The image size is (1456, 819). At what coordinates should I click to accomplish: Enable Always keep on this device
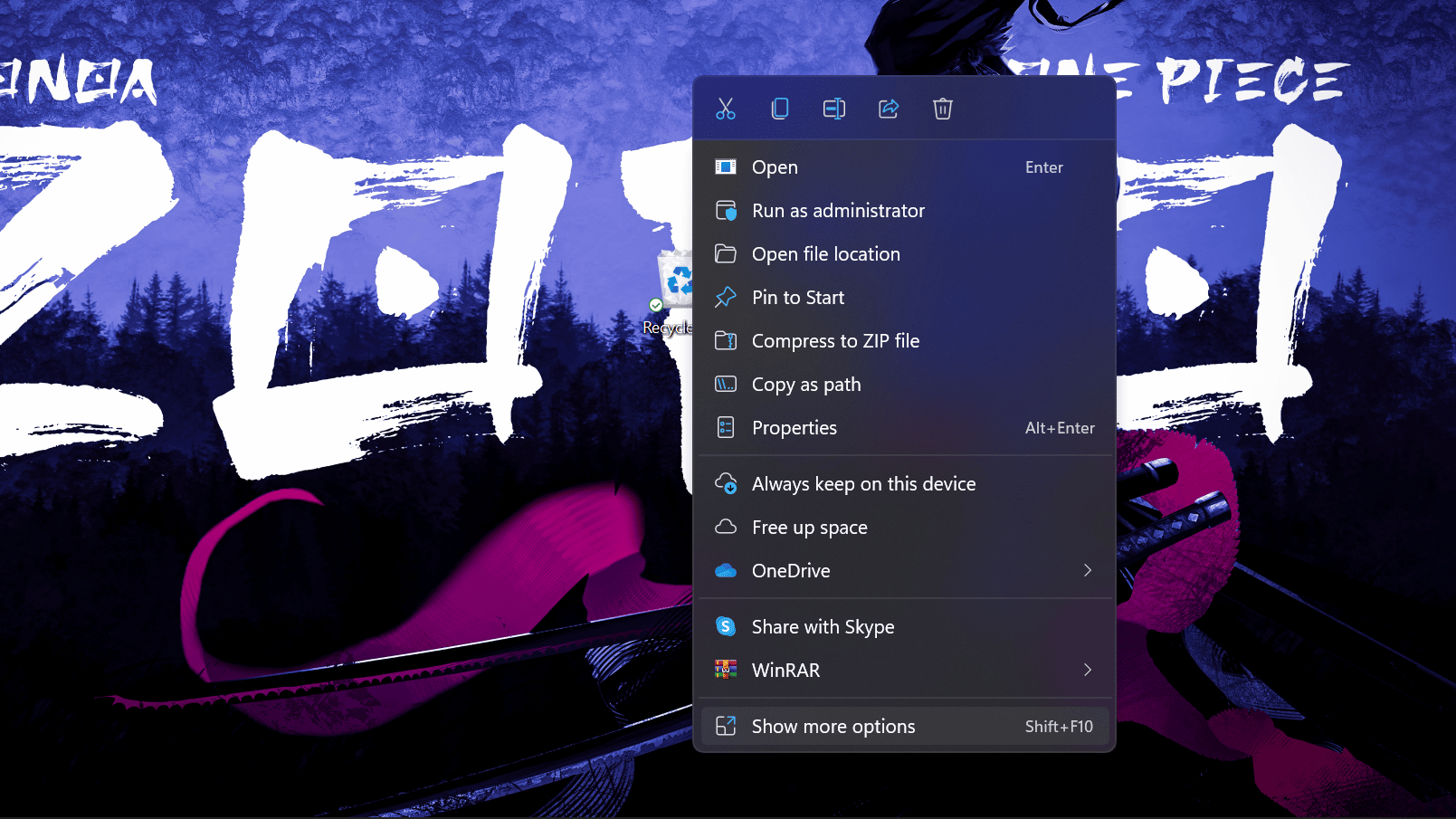[863, 484]
